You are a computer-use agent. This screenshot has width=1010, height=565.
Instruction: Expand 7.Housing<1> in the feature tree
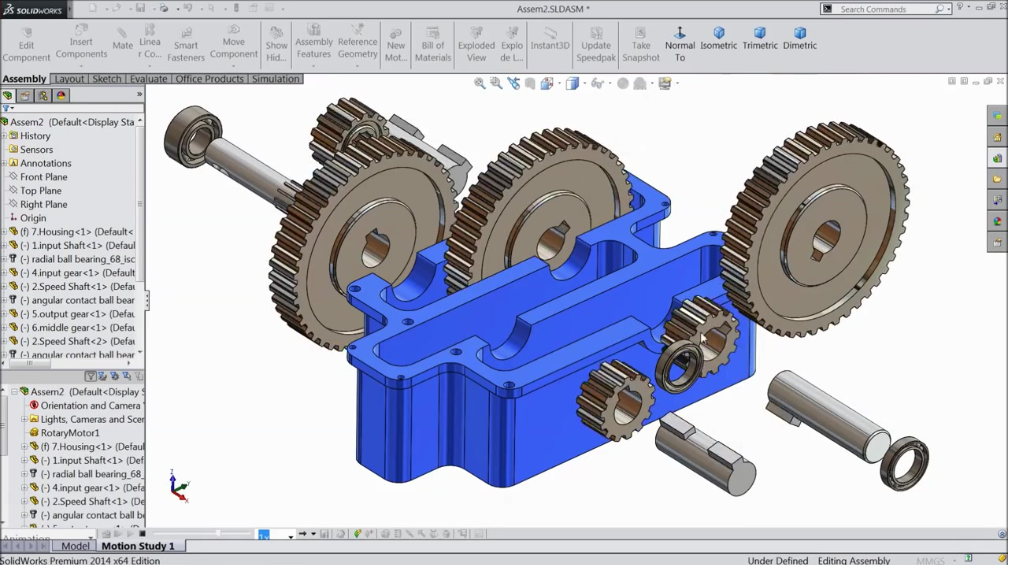pos(5,231)
